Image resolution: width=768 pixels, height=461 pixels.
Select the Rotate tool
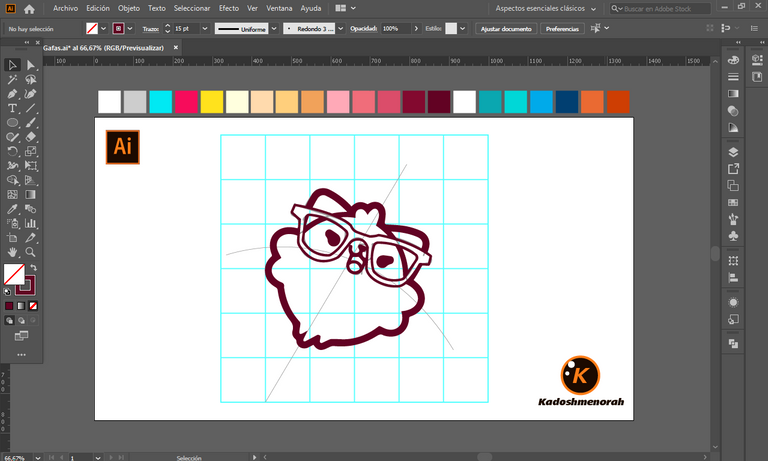(12, 151)
